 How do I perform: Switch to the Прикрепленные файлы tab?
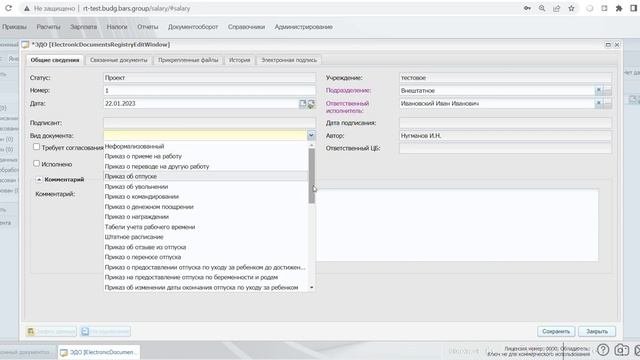tap(188, 60)
